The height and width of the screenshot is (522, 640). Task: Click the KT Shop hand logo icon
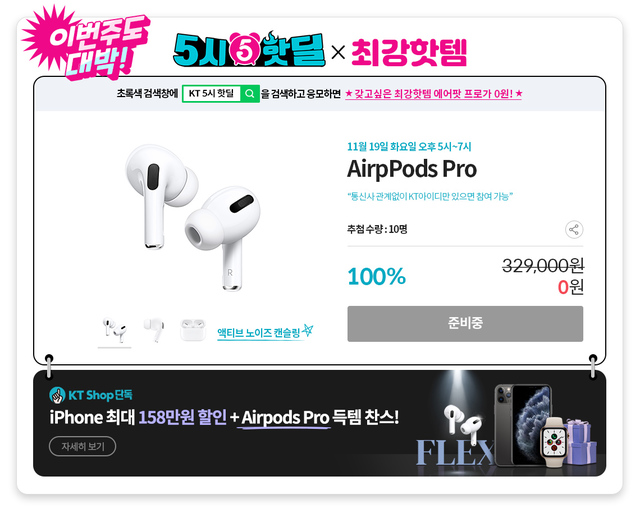(57, 395)
